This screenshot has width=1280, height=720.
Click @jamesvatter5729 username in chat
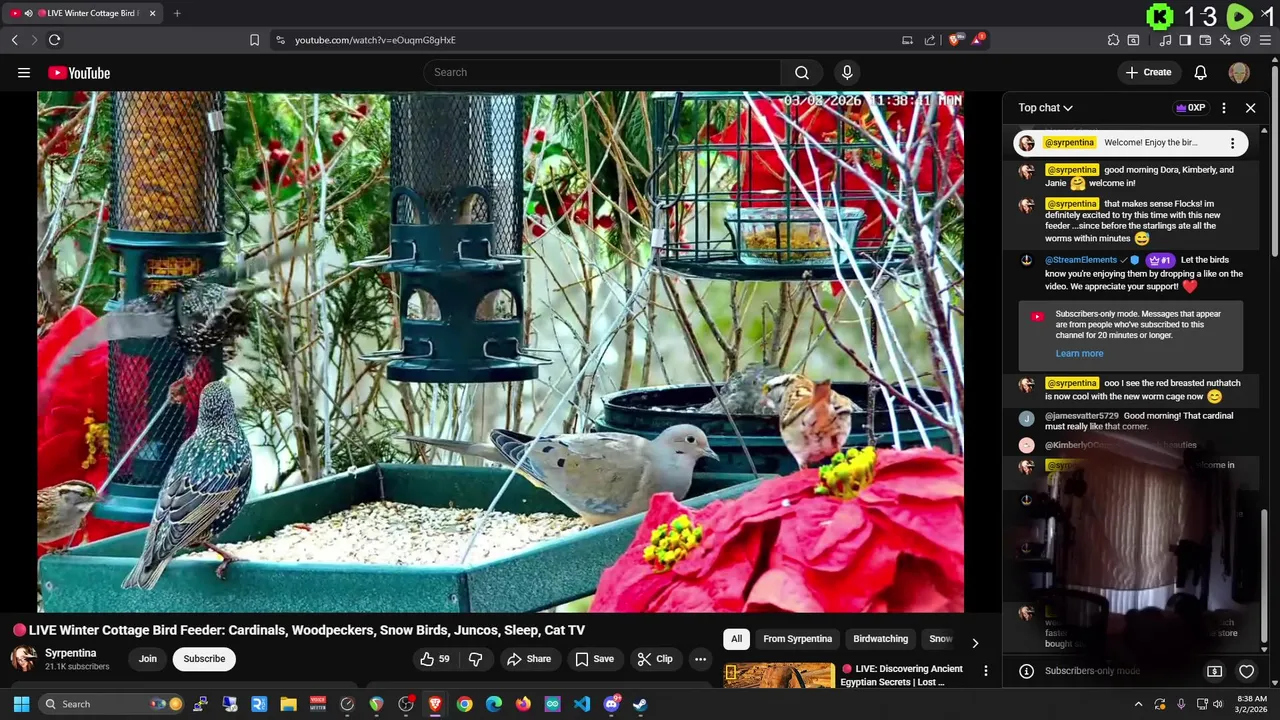1082,416
